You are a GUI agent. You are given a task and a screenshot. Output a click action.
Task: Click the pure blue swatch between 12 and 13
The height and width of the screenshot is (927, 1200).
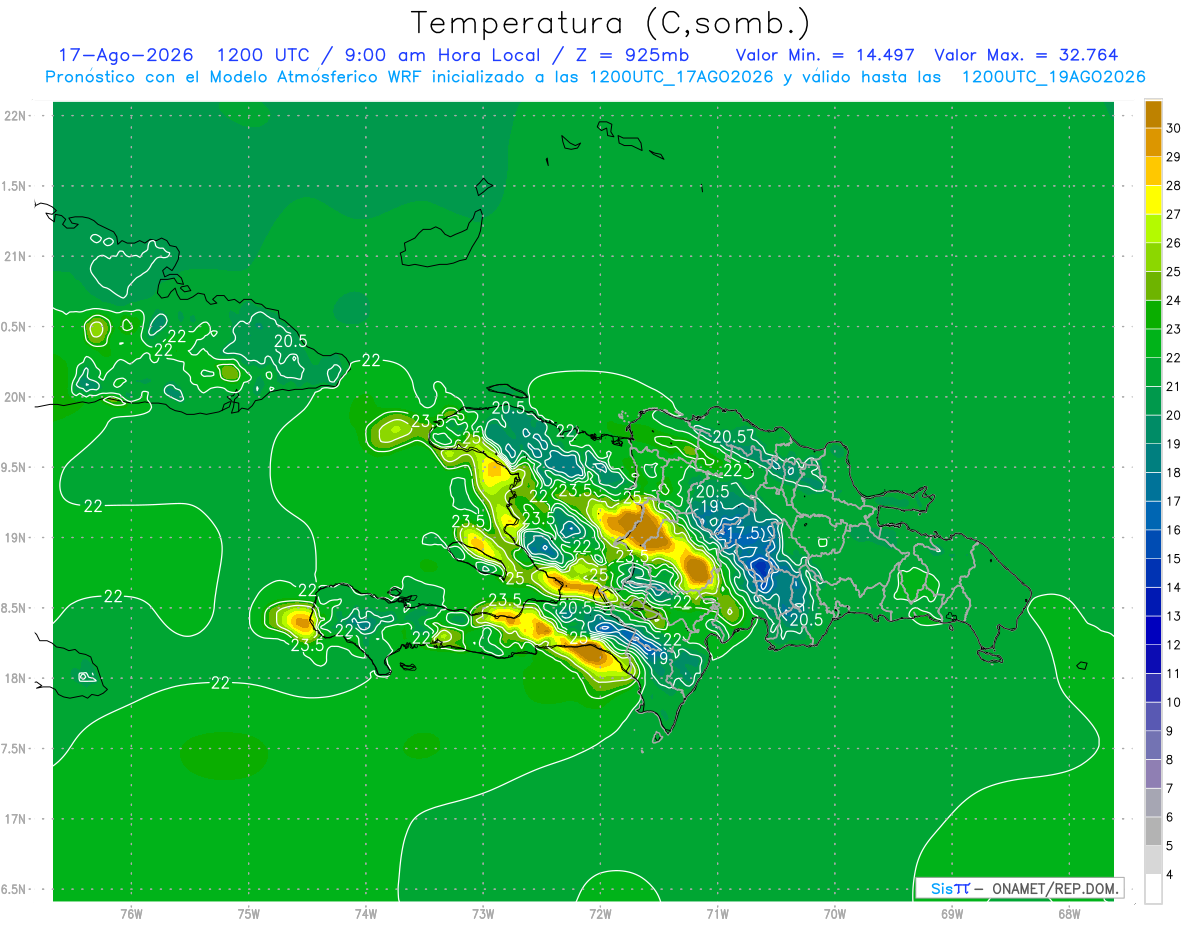(x=1153, y=630)
